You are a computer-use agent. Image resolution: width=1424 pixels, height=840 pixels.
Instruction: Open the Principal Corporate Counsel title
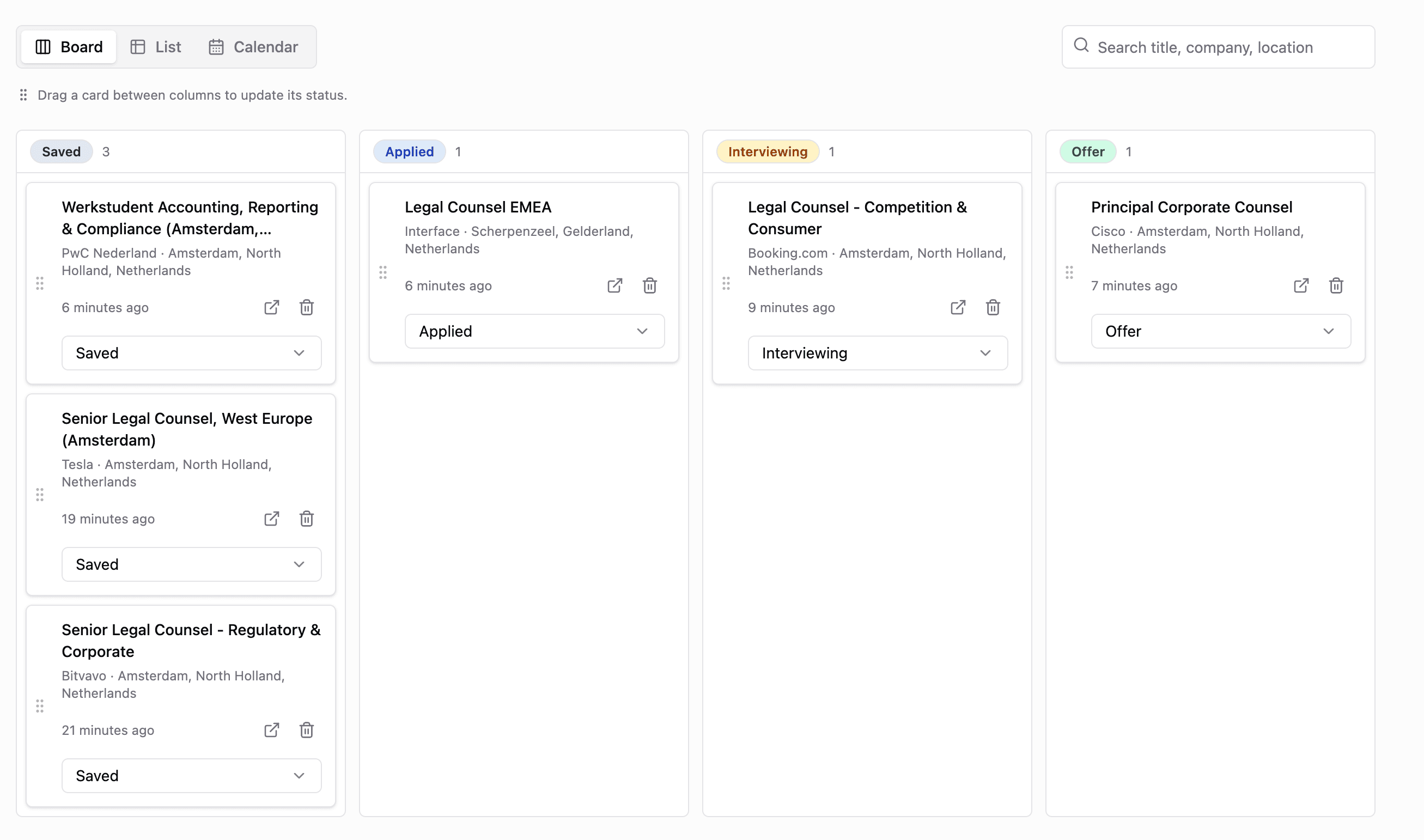(x=1191, y=207)
